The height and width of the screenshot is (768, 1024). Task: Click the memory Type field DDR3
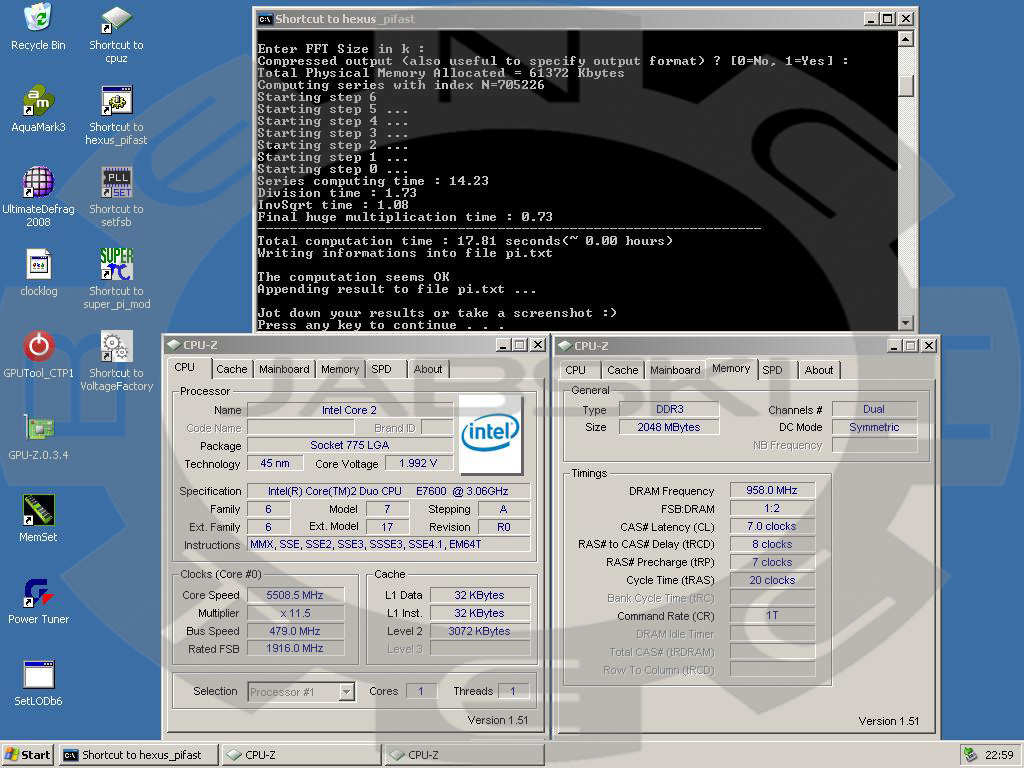[x=669, y=409]
